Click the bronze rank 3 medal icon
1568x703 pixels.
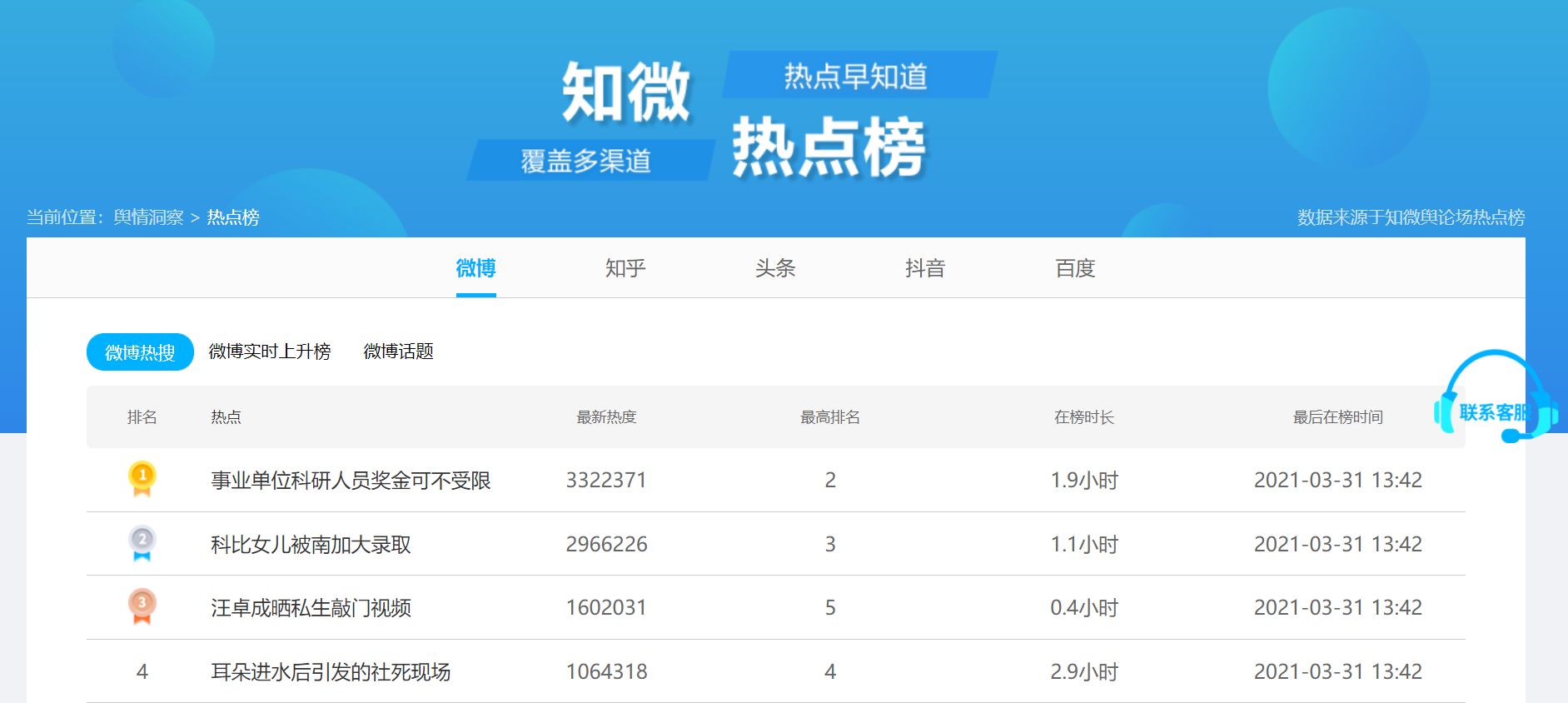[x=142, y=607]
